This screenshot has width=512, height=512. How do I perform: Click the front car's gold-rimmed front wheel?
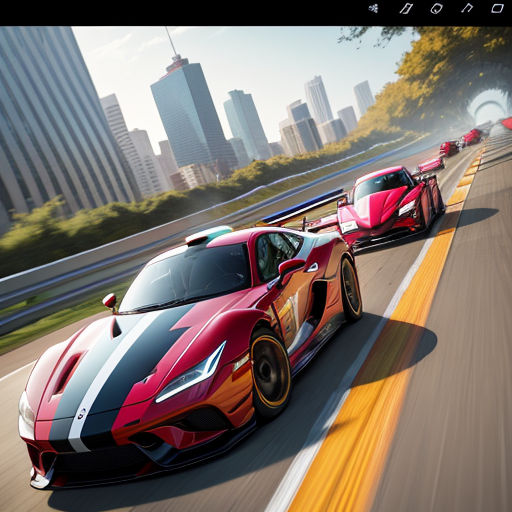[271, 373]
